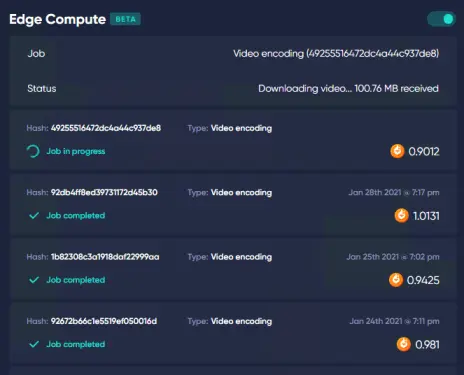
Task: Click Job completed under hash 1b82308c3a
Action: [x=76, y=280]
